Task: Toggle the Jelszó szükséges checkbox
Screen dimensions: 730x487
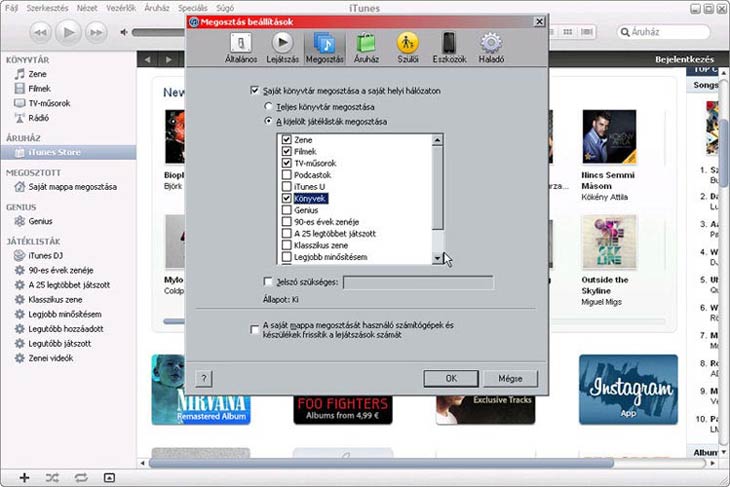Action: [267, 283]
